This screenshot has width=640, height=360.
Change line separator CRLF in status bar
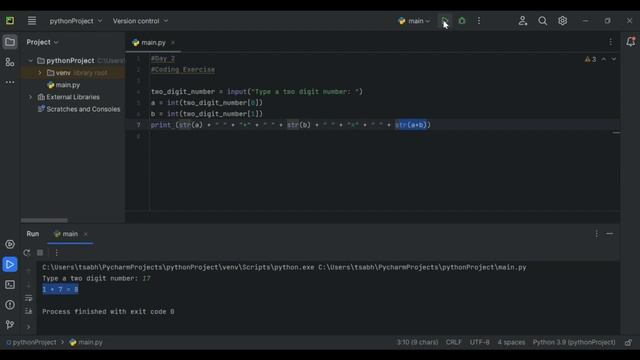453,342
